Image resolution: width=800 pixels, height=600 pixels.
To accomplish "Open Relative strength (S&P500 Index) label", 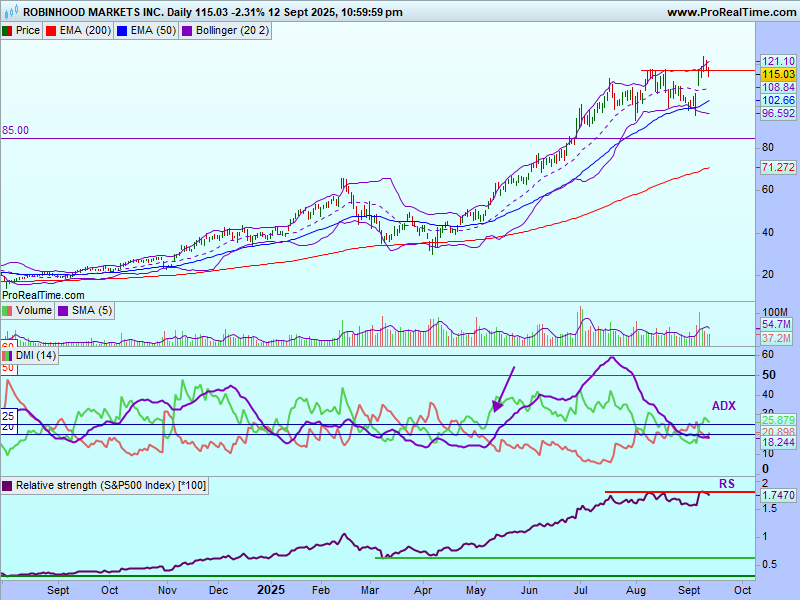I will tap(111, 486).
